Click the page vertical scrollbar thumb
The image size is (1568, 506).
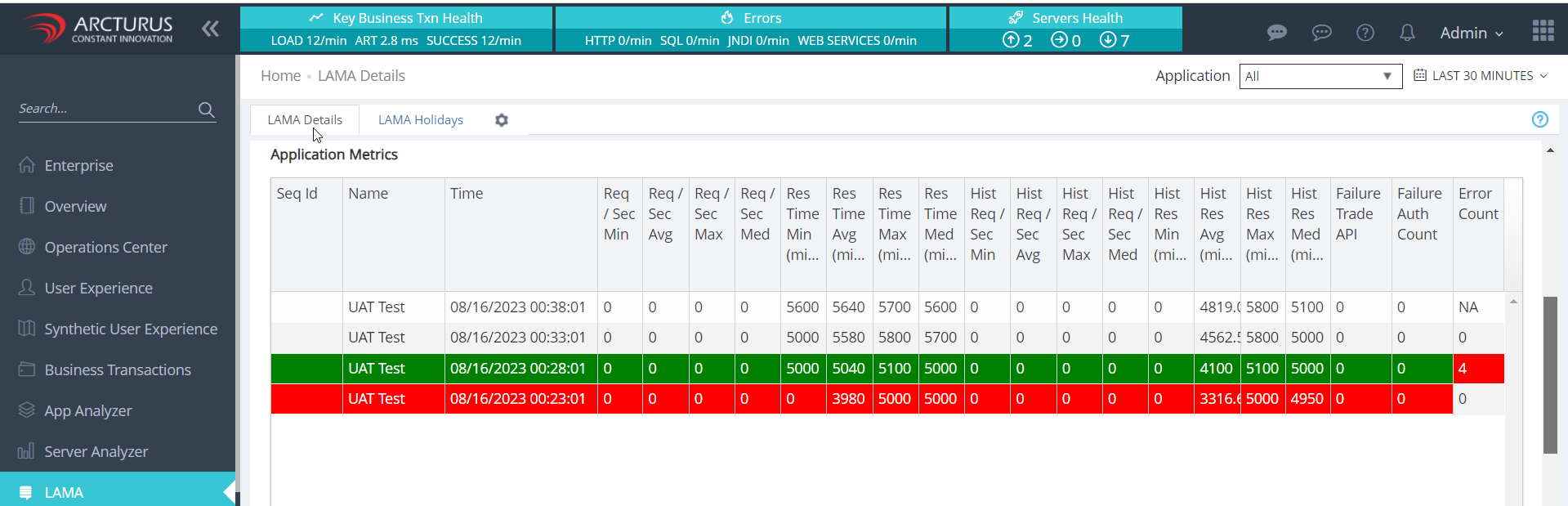pyautogui.click(x=1550, y=374)
